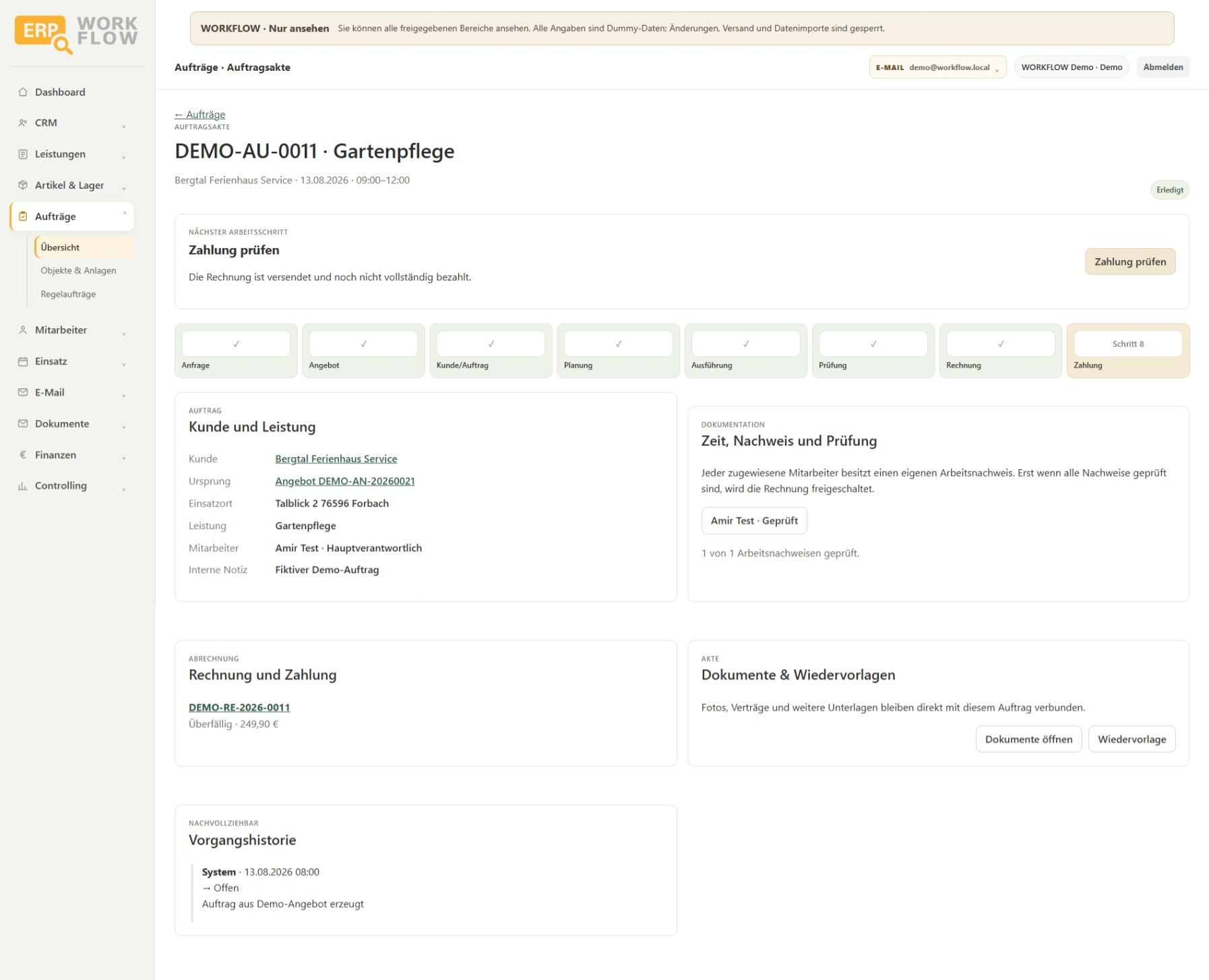Click the E-Mail envelope icon
This screenshot has width=1209, height=980.
[23, 392]
